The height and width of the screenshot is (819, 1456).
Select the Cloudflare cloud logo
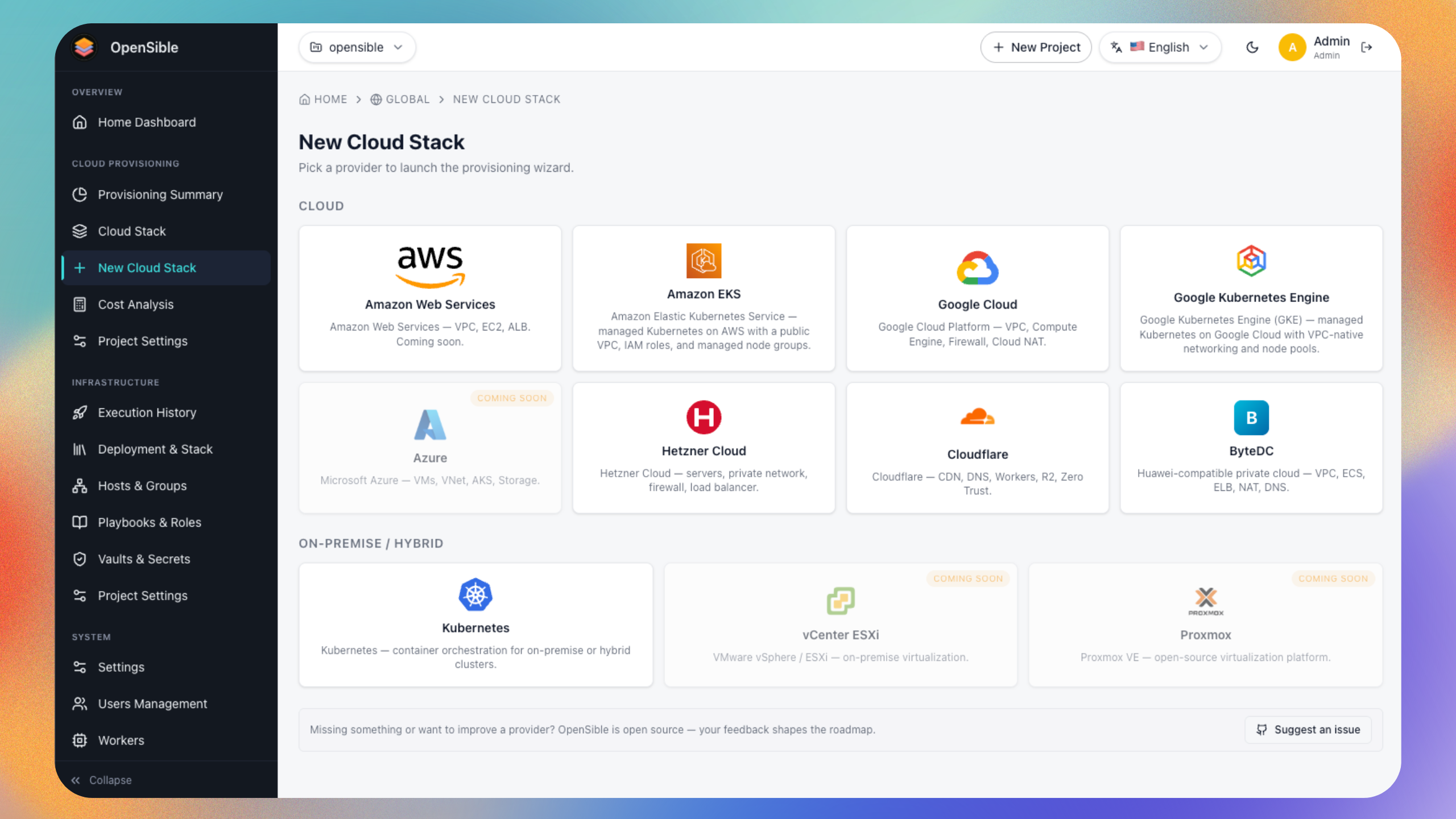coord(978,417)
